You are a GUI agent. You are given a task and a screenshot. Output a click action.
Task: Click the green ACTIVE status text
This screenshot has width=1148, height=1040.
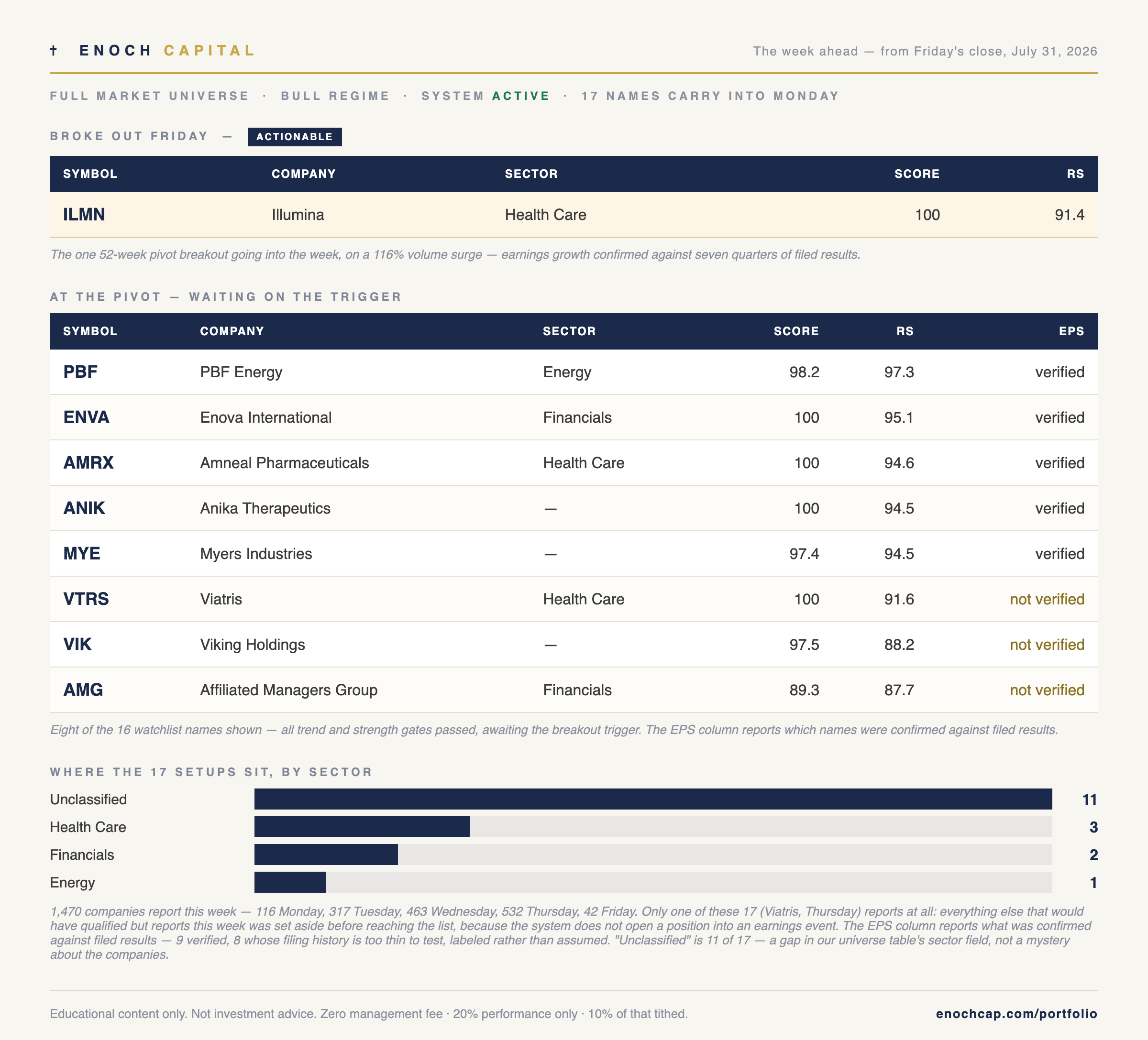click(521, 96)
